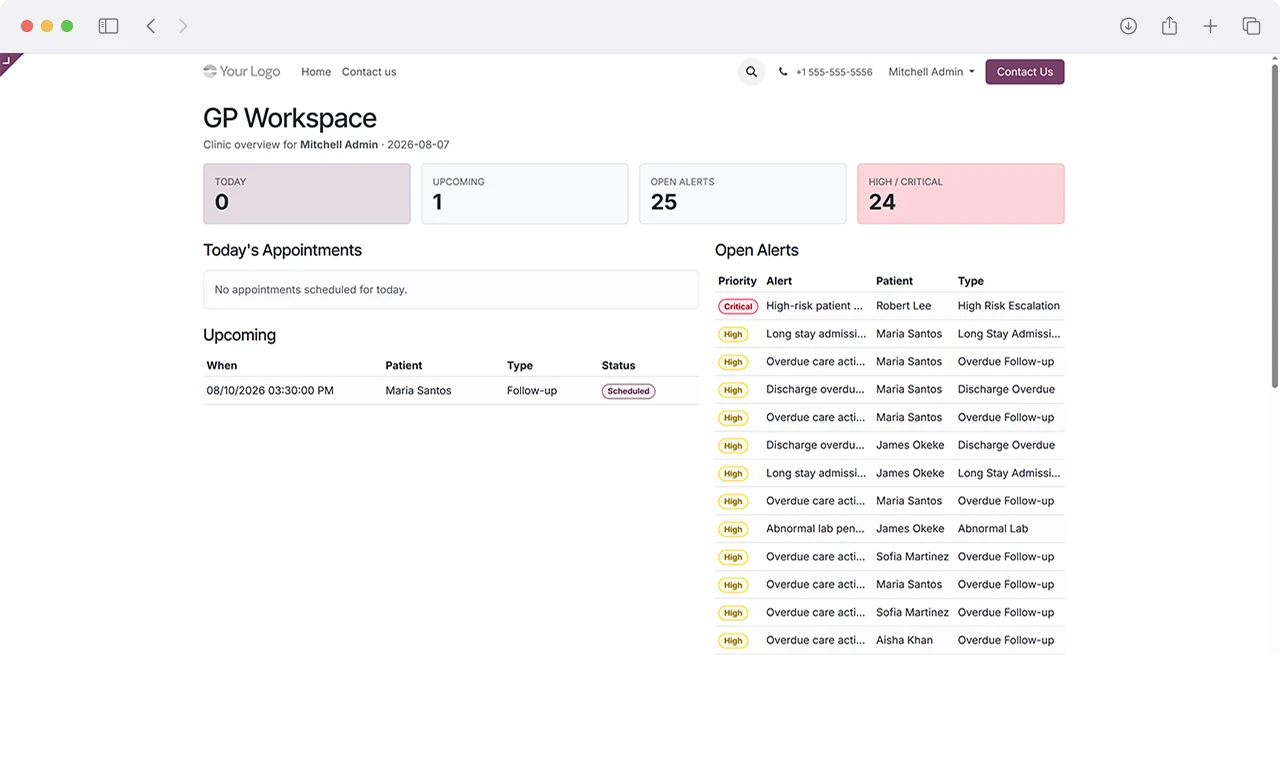Viewport: 1280px width, 760px height.
Task: Click the page vertical scrollbar
Action: coord(1274,226)
